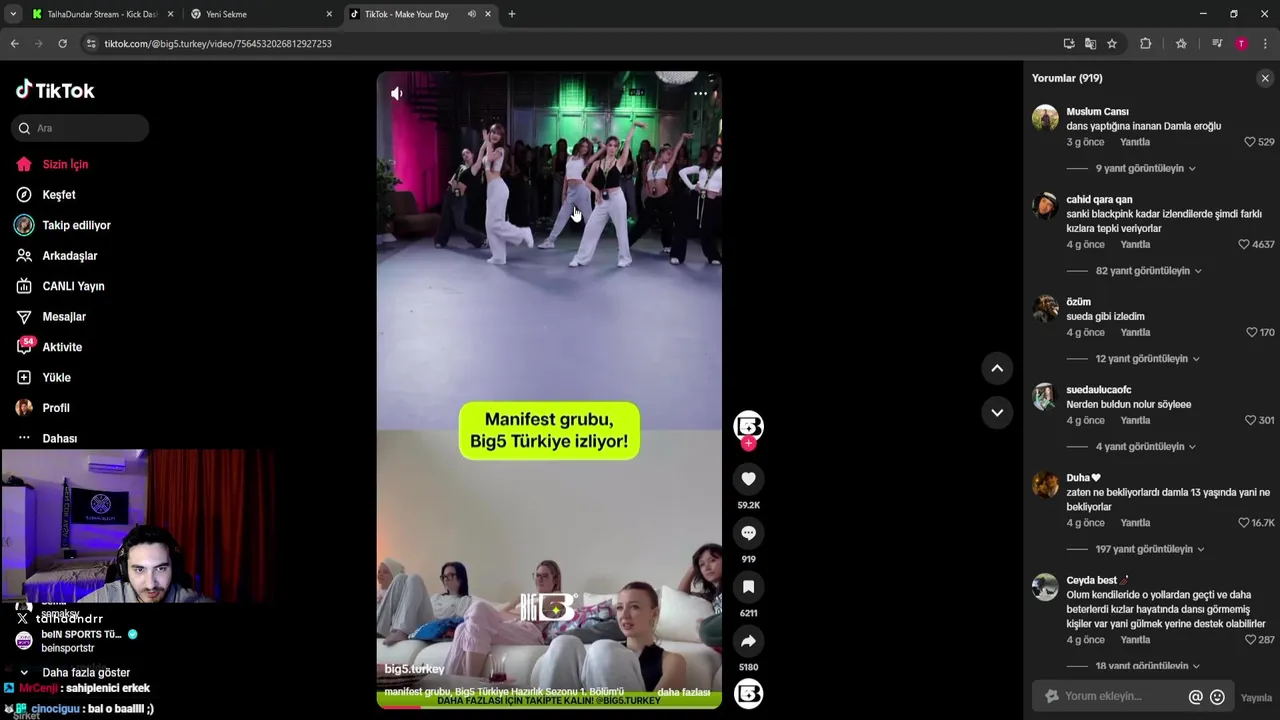The width and height of the screenshot is (1280, 720).
Task: Like the video with heart icon
Action: click(748, 479)
